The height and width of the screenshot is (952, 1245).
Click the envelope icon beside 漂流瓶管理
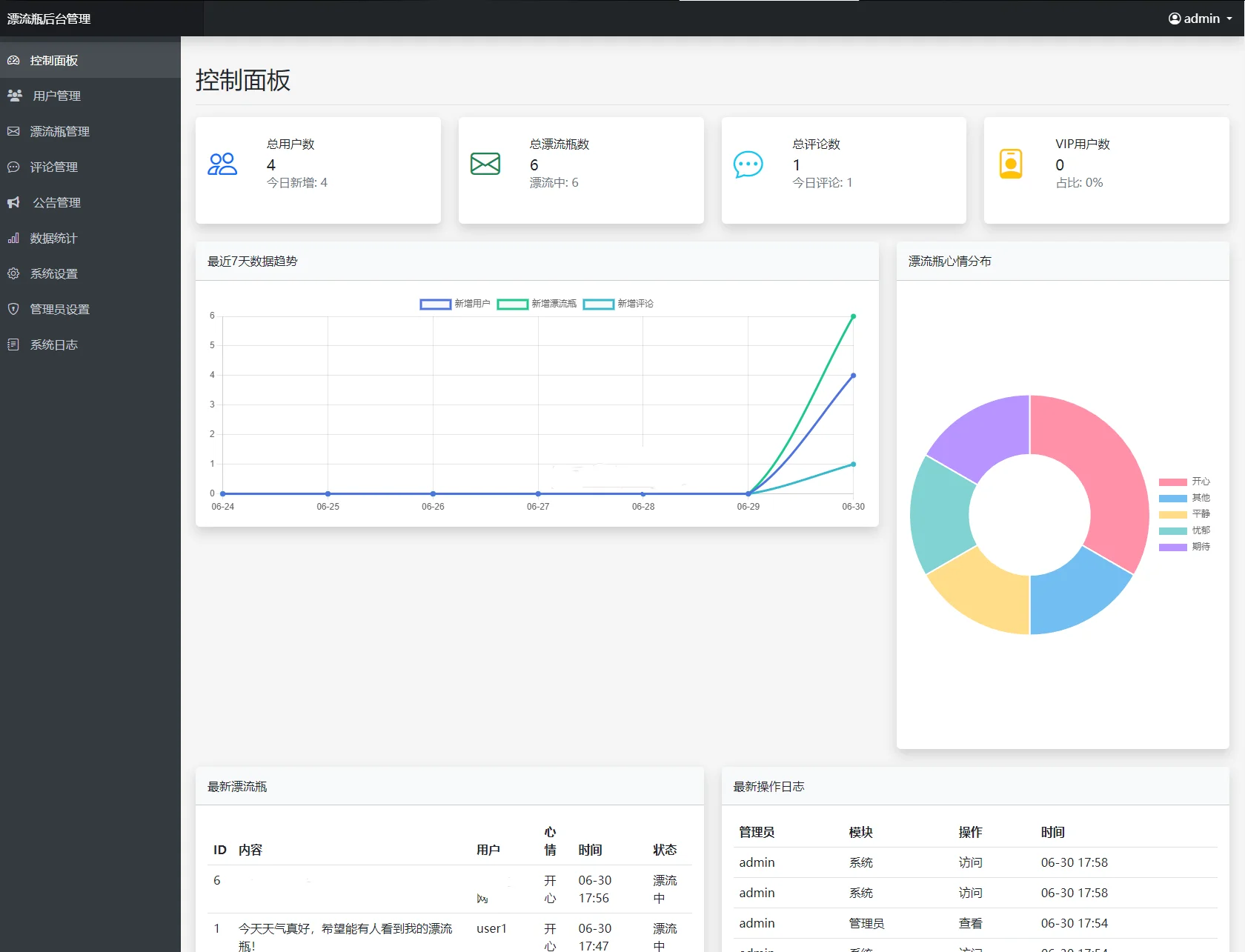coord(13,131)
